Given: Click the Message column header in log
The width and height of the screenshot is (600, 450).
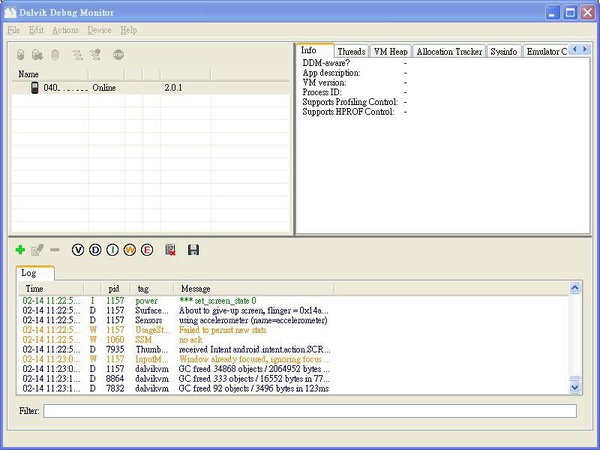Looking at the screenshot, I should click(x=195, y=288).
